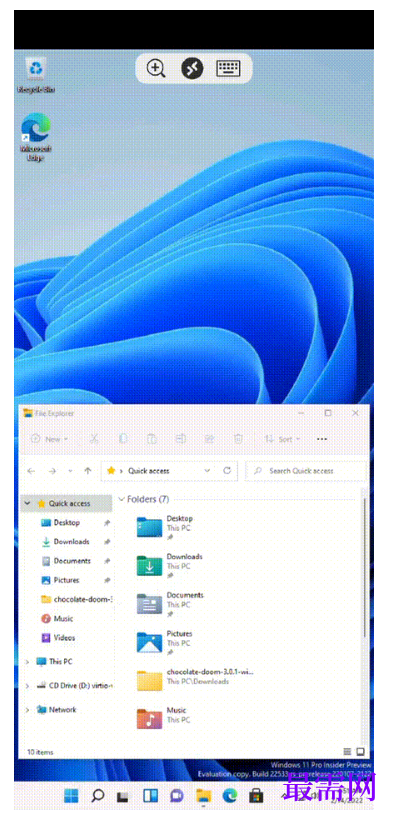Select the Recycle Bin desktop icon

(36, 76)
